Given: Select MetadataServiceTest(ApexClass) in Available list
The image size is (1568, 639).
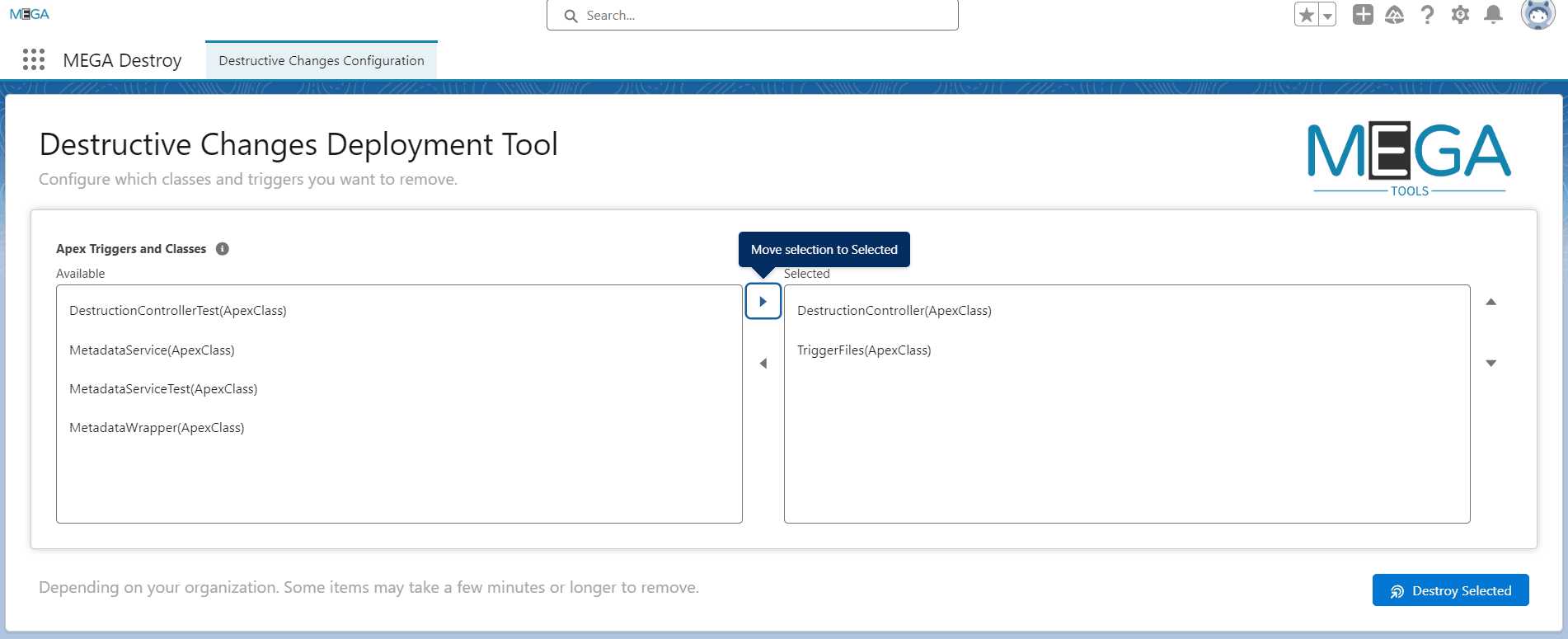Looking at the screenshot, I should point(399,389).
